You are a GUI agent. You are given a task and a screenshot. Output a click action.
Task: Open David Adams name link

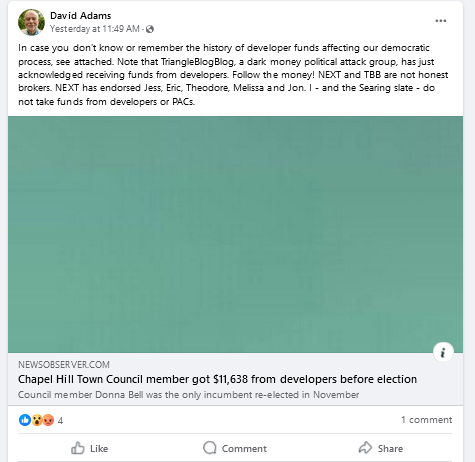point(81,16)
